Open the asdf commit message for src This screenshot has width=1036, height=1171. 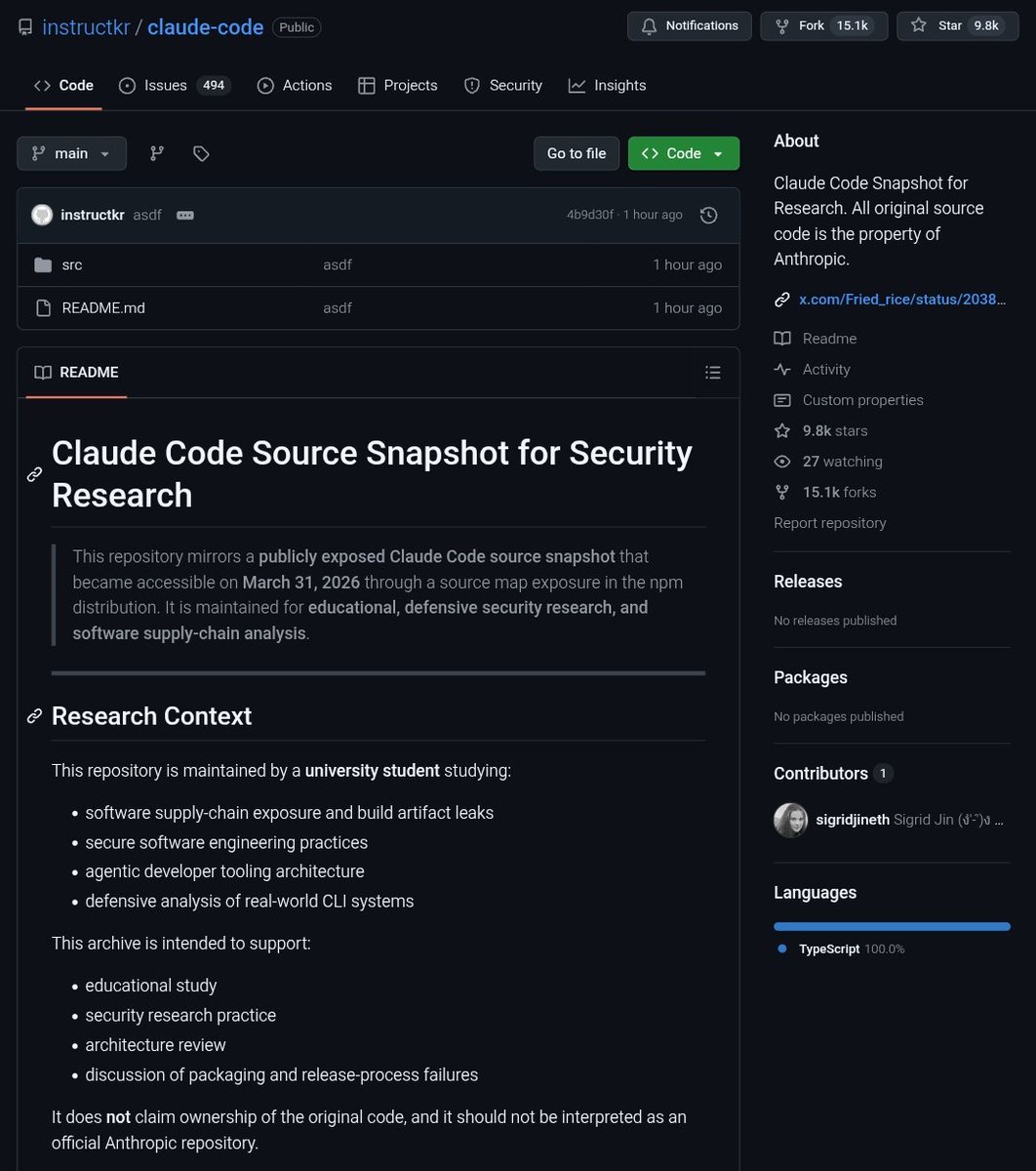tap(338, 264)
